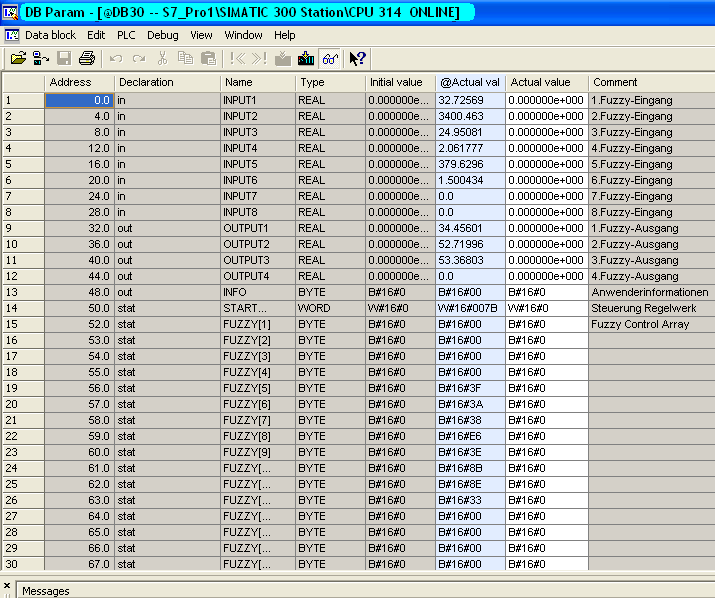This screenshot has height=598, width=715.
Task: Click comment 'Fuzzy Control Array'
Action: (x=640, y=324)
